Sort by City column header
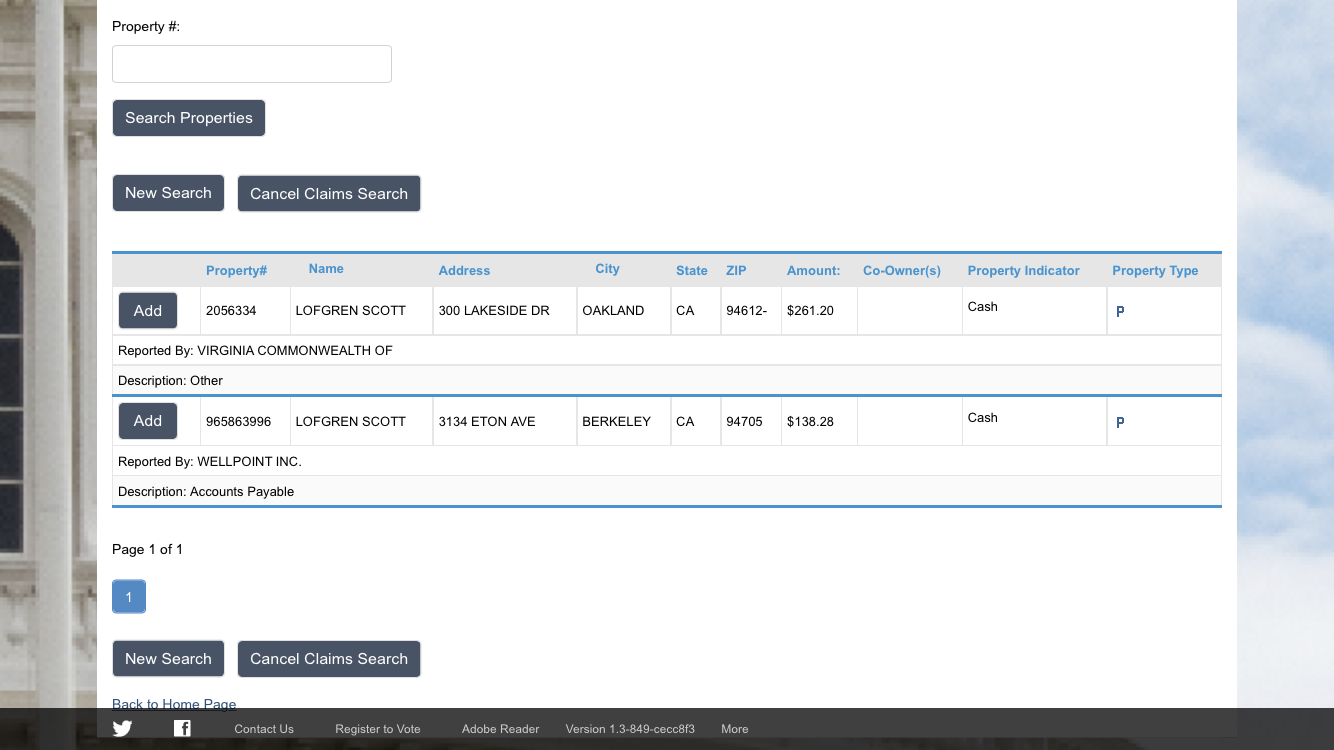 coord(607,269)
